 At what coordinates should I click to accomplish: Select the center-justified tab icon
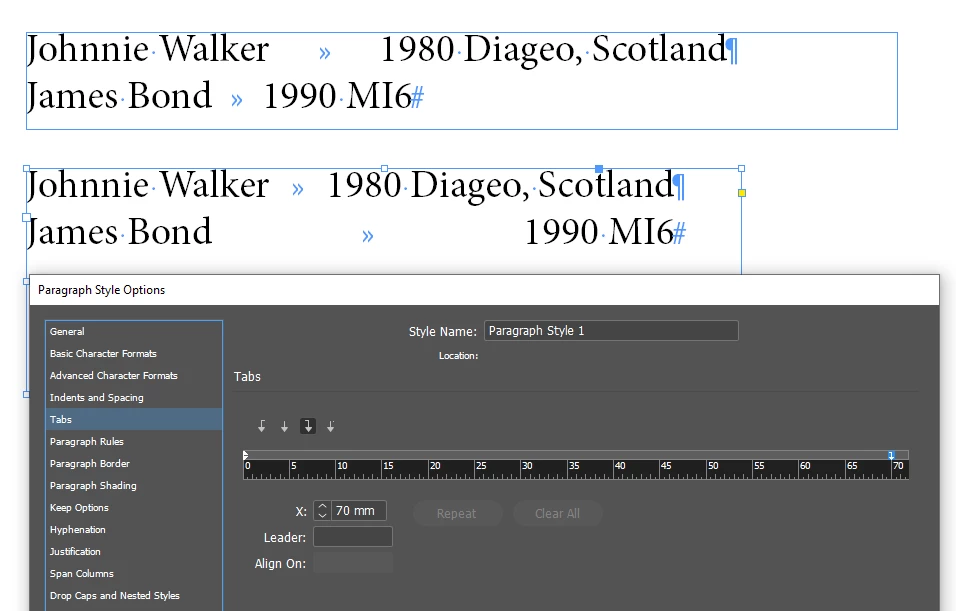pos(284,426)
